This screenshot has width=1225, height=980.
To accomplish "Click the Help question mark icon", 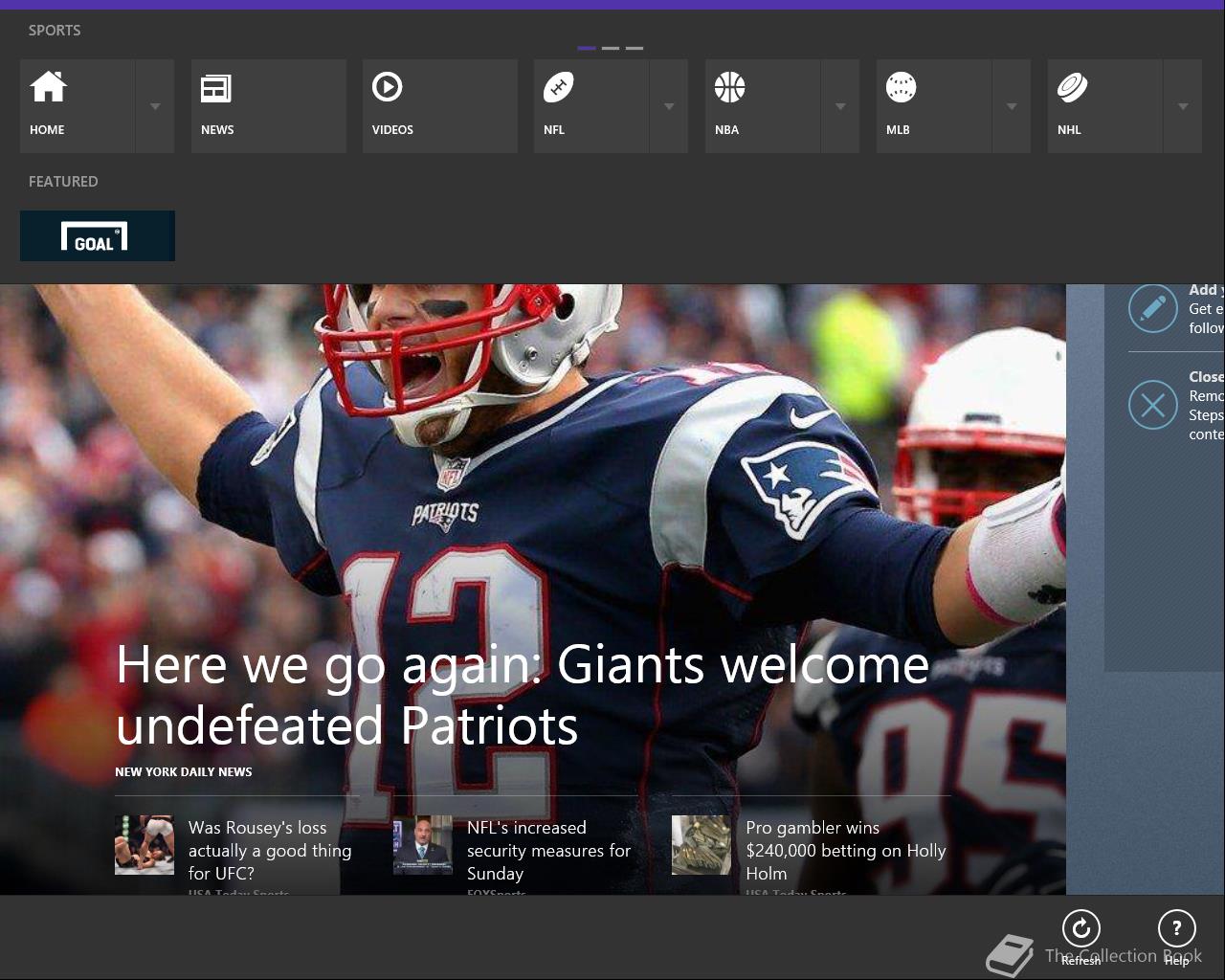I will 1176,928.
